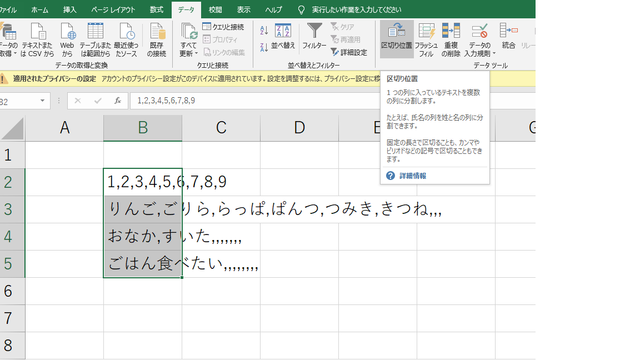Run Flash Fill (フラッシュフィル)
This screenshot has height=360, width=640.
tap(426, 39)
